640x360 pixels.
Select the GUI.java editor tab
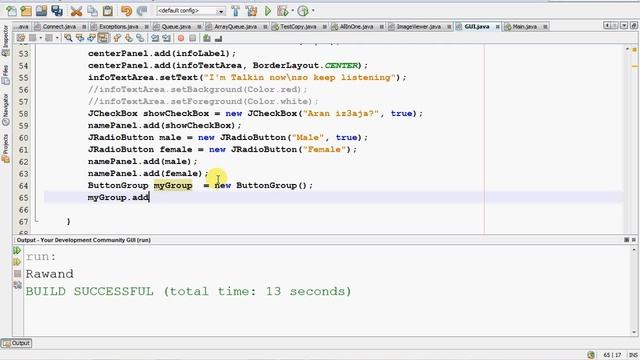click(x=477, y=27)
